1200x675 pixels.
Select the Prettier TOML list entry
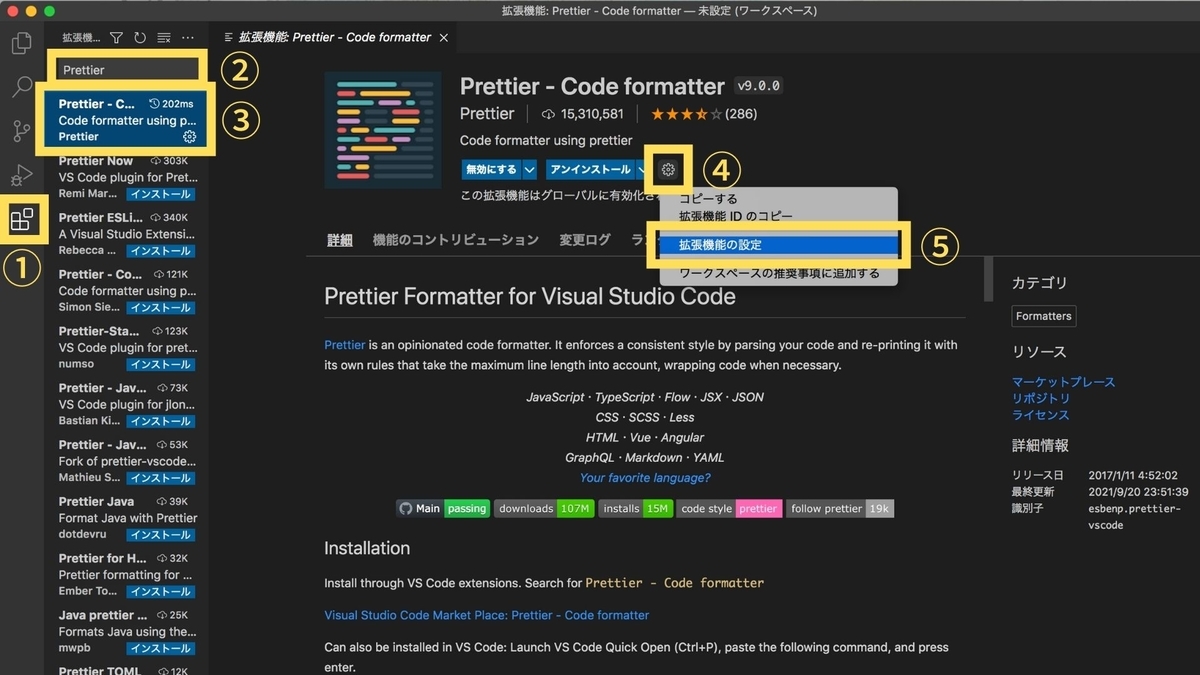coord(126,669)
